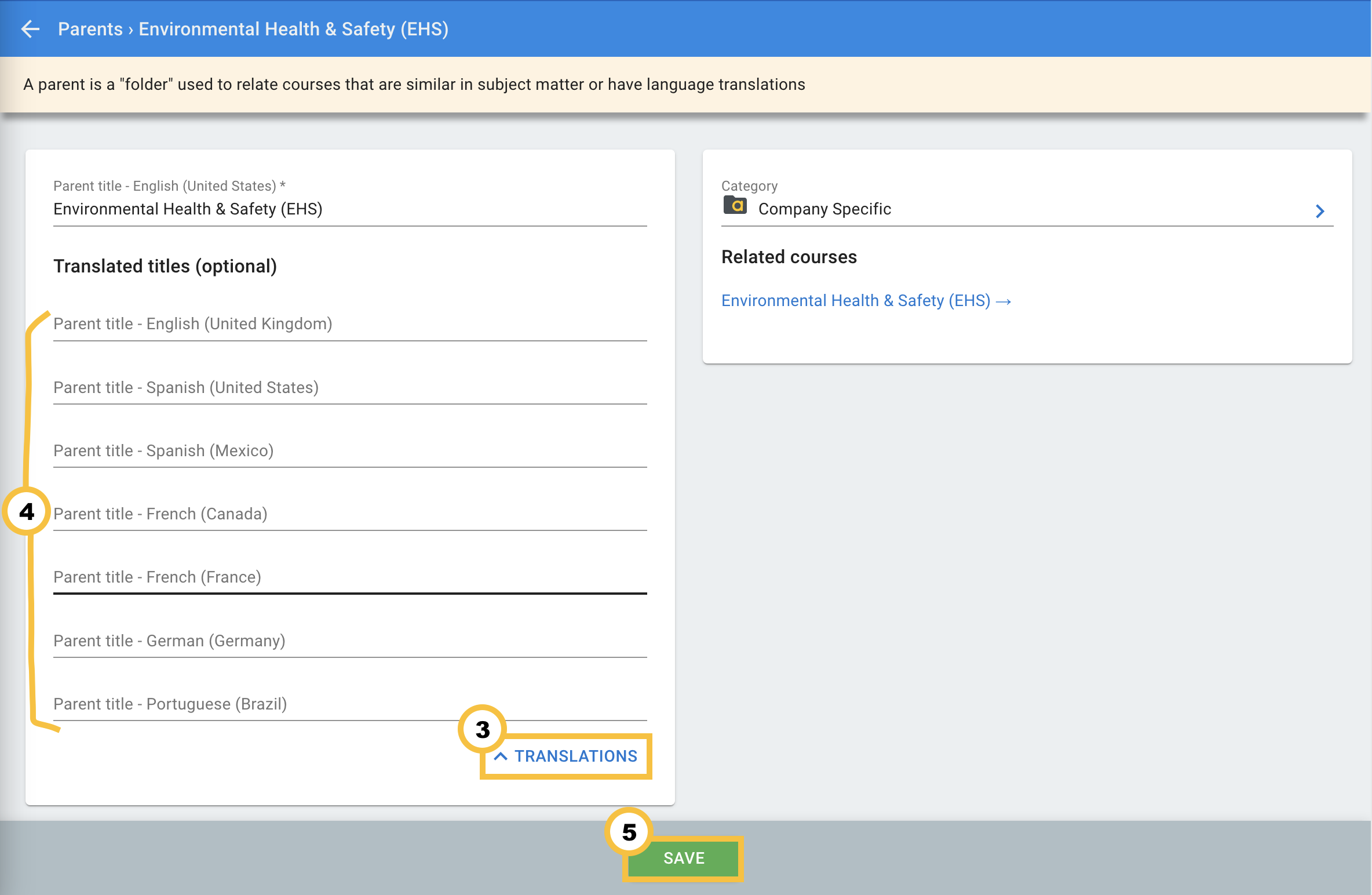This screenshot has height=895, width=1372.
Task: Focus Spanish (United States) title field
Action: pos(349,387)
